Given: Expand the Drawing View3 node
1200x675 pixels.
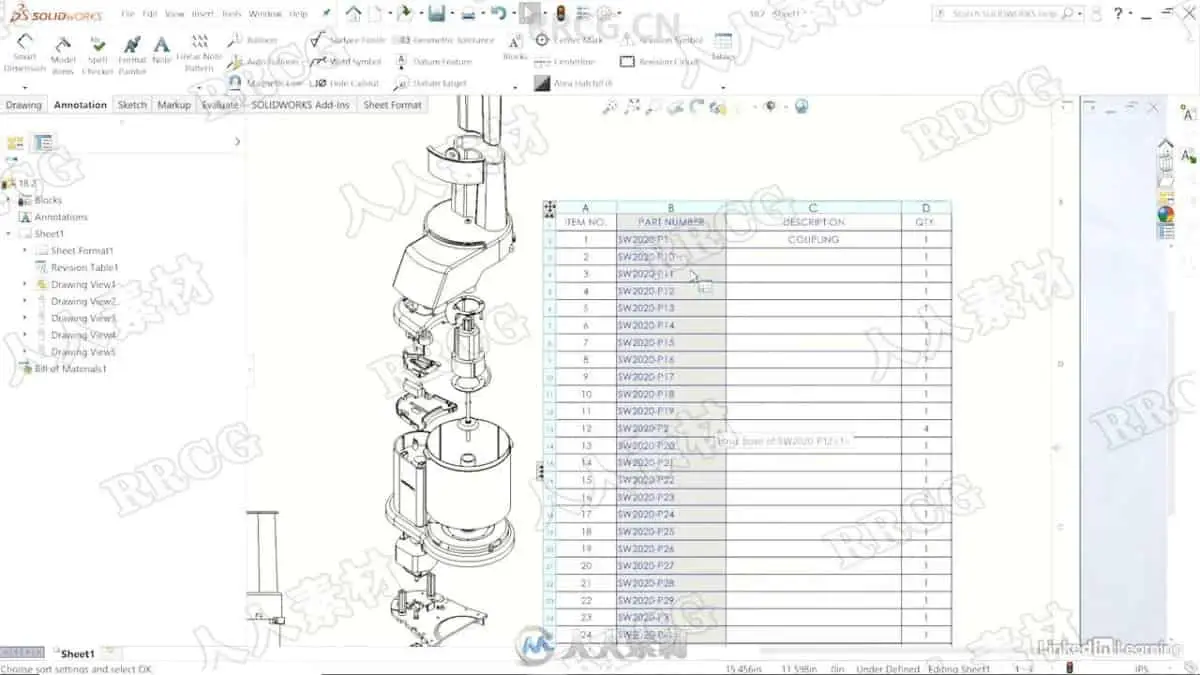Looking at the screenshot, I should click(25, 318).
